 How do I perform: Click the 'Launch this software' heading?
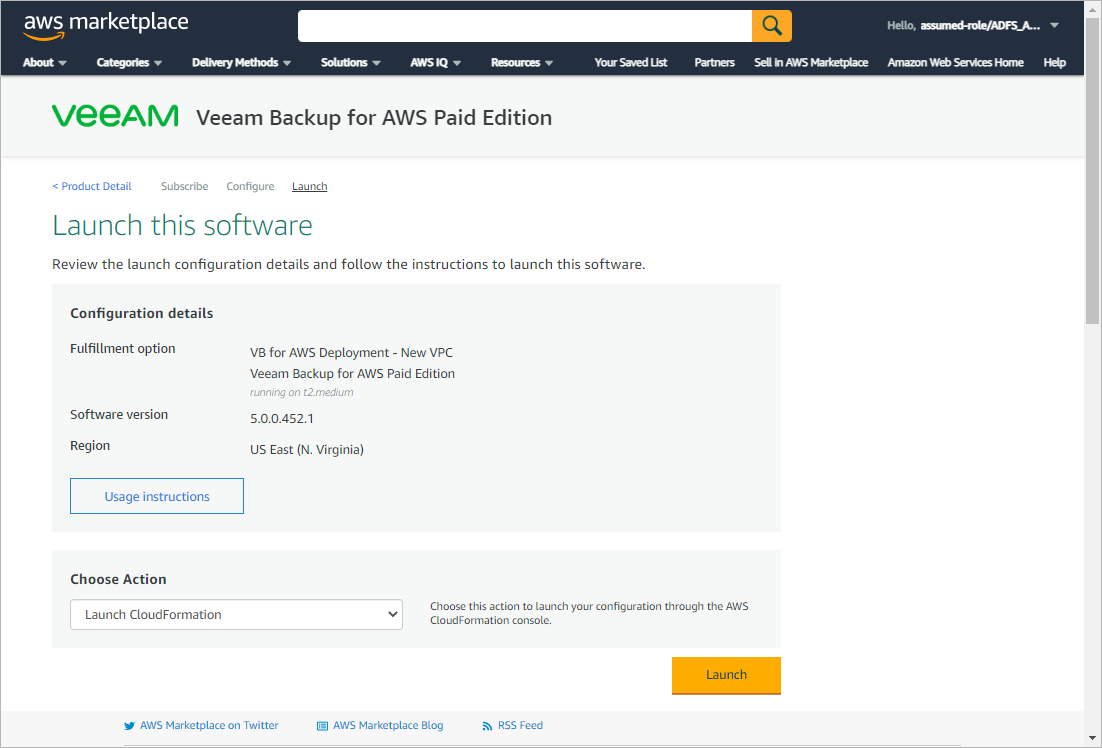pos(183,226)
